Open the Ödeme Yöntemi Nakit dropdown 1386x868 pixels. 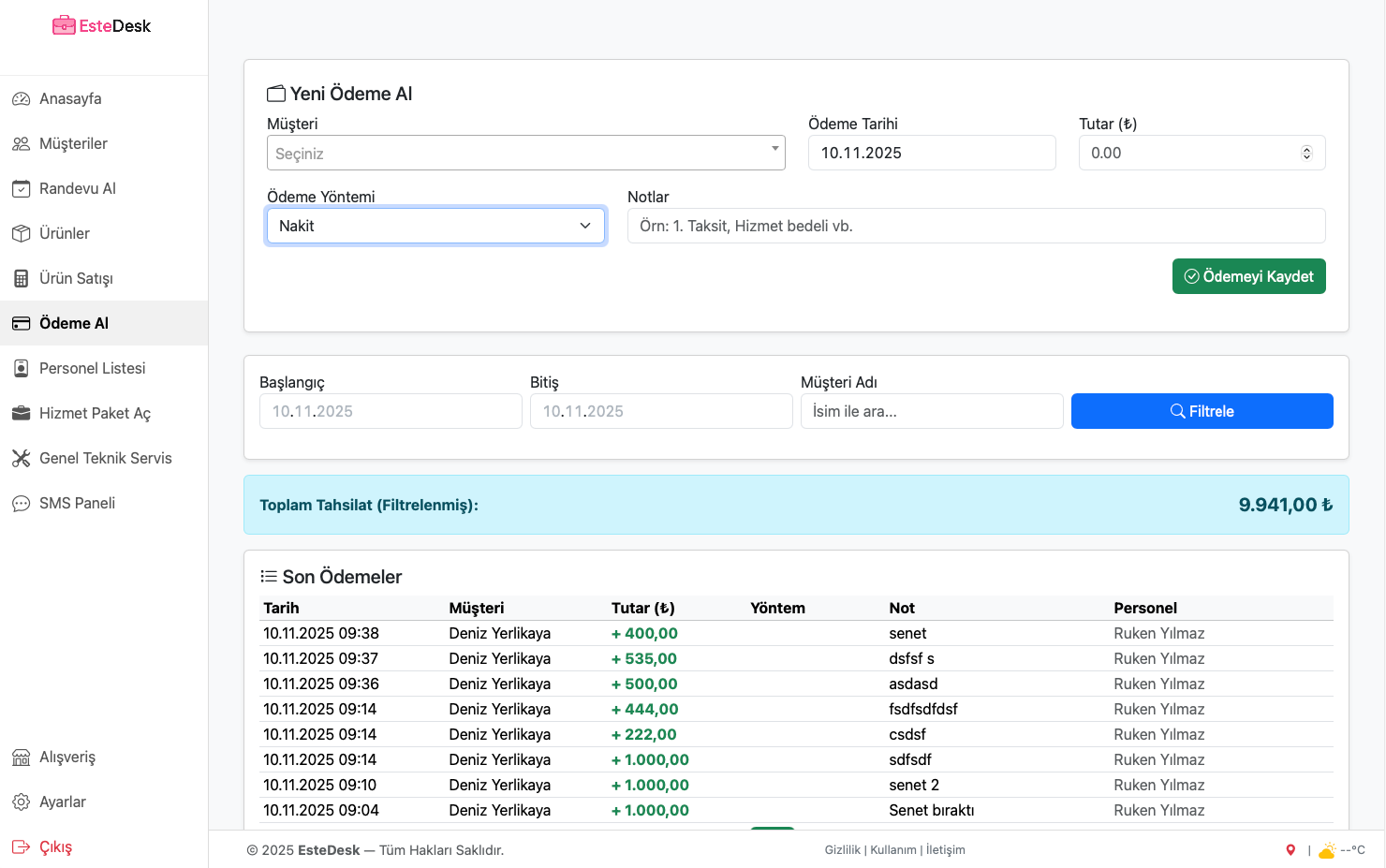435,226
